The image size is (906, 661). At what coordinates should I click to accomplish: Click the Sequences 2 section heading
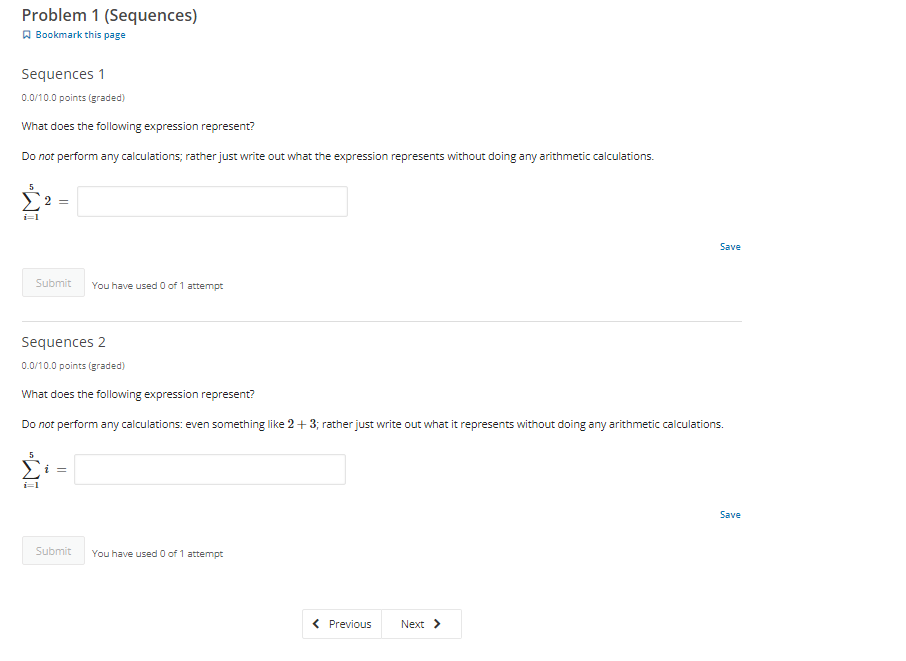pos(63,341)
